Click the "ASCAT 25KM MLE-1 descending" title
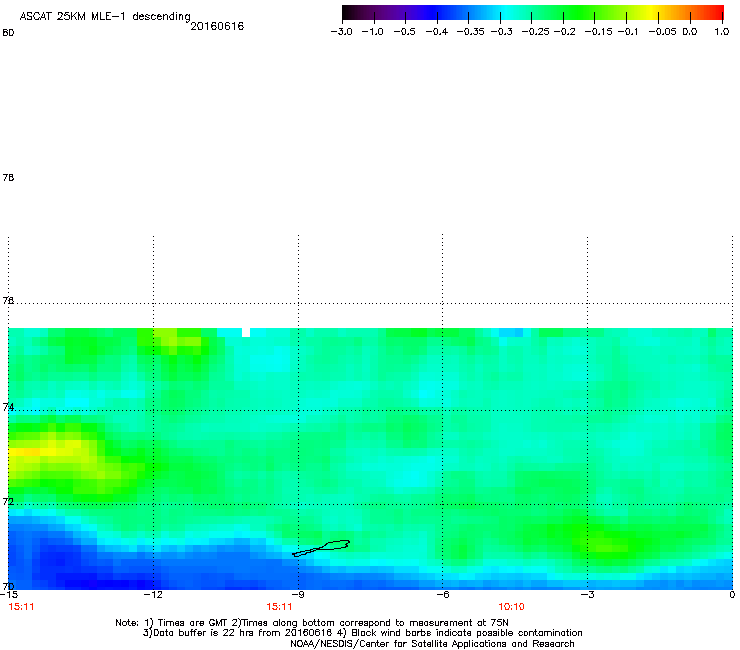This screenshot has height=650, width=740. [x=105, y=17]
